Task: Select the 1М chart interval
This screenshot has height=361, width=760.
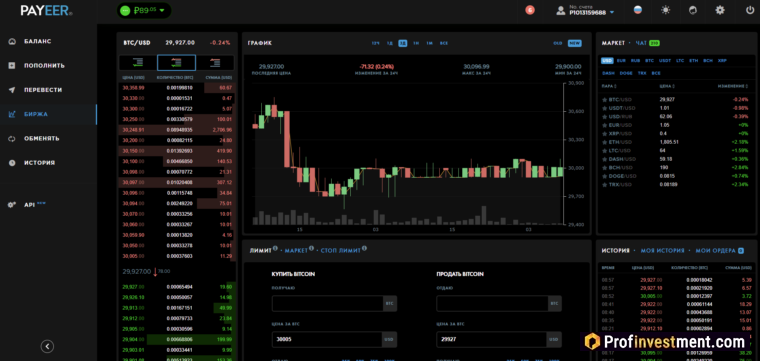Action: (x=429, y=43)
